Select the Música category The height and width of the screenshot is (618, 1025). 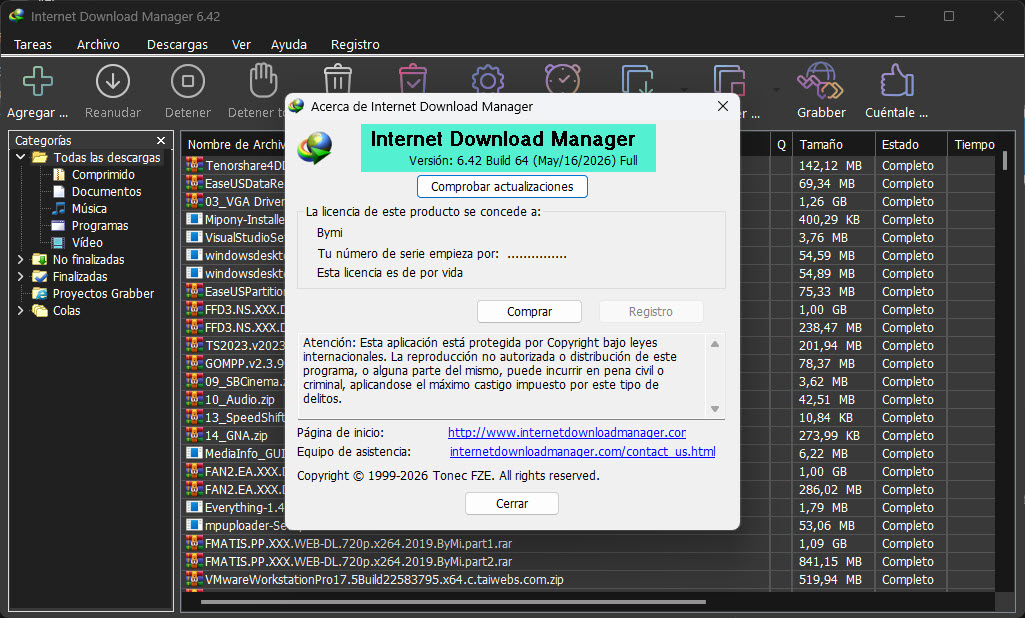pos(89,209)
